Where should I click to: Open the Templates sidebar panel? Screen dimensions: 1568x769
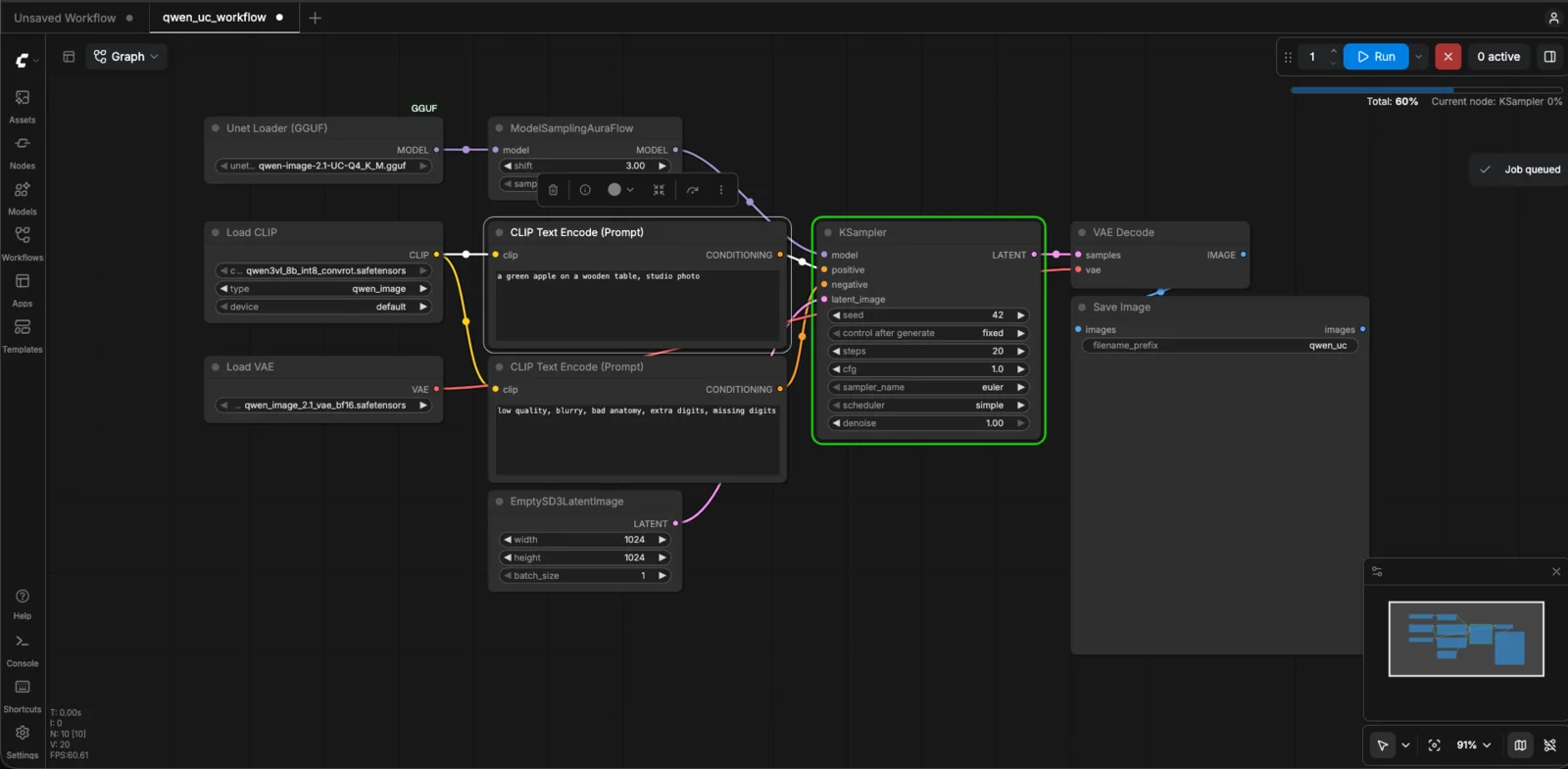(23, 336)
